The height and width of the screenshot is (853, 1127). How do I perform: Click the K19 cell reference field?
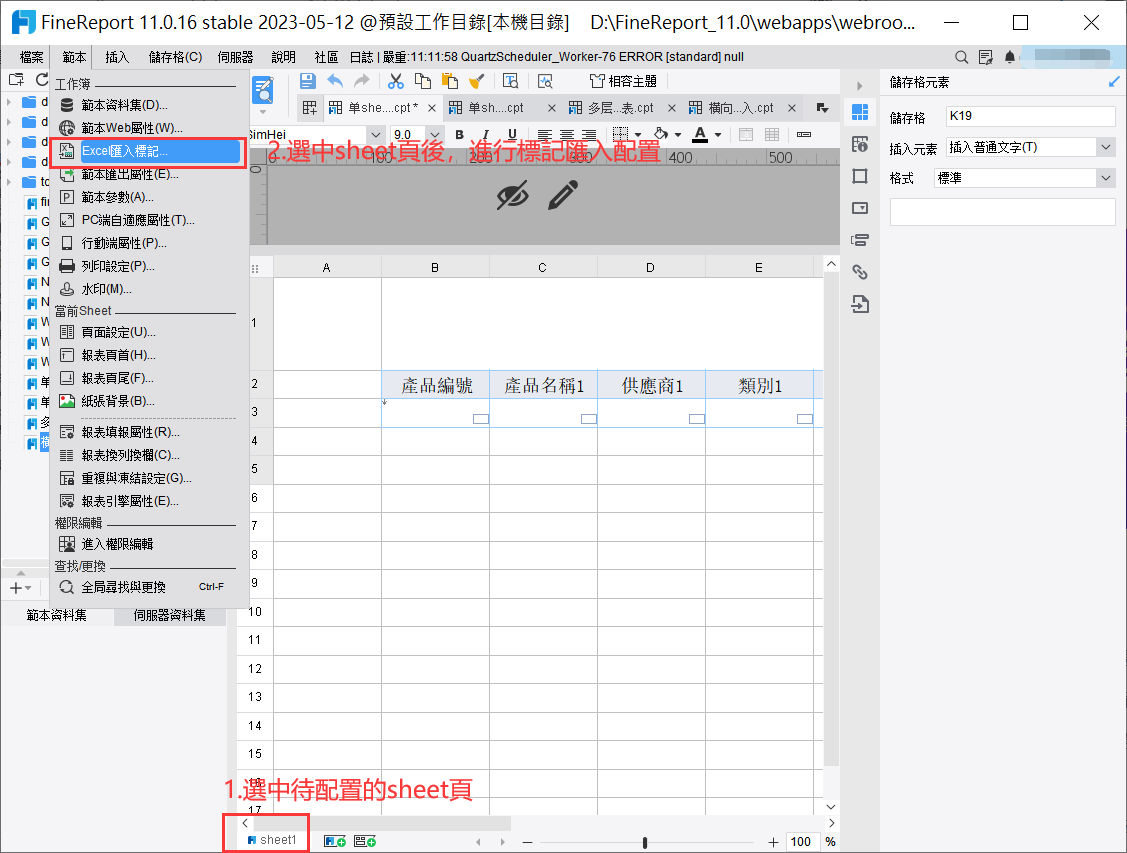point(1030,117)
